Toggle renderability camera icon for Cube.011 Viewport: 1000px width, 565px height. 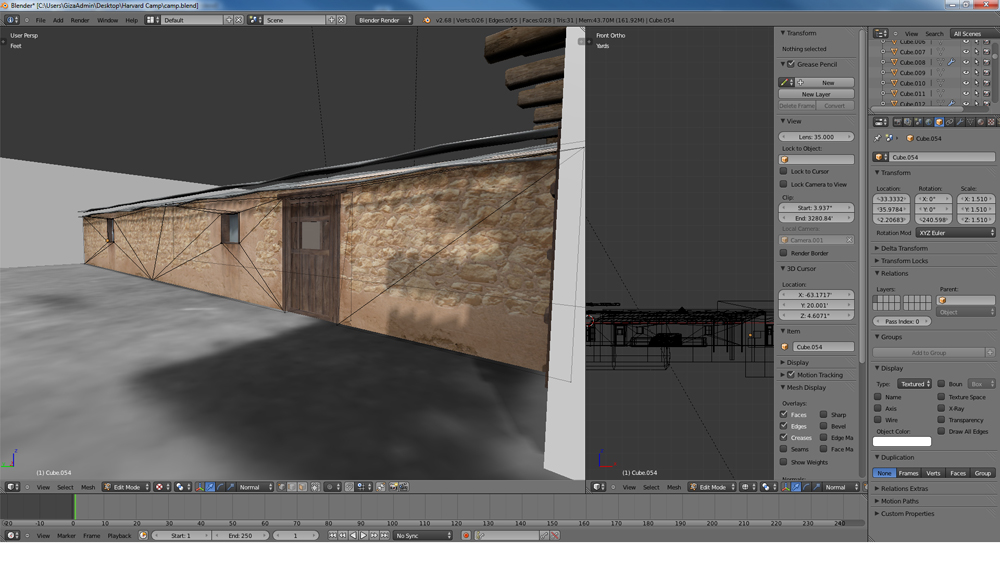tap(986, 93)
